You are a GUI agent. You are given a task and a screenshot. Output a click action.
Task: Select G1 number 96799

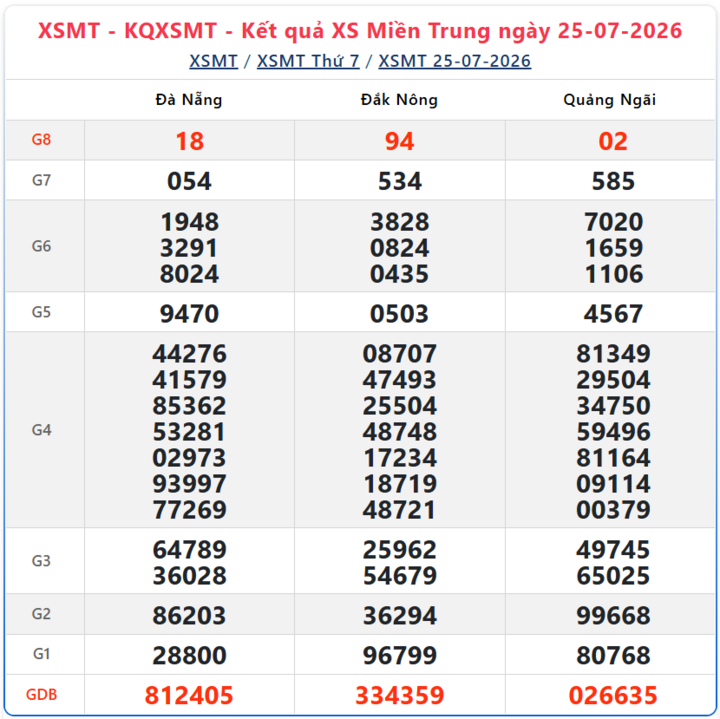pyautogui.click(x=400, y=656)
